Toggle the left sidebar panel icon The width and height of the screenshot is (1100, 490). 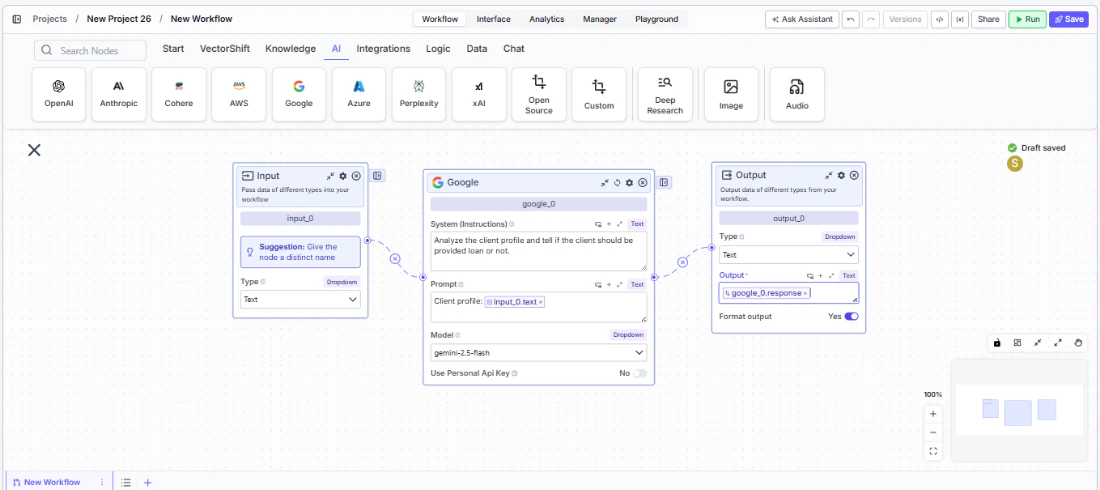click(x=17, y=19)
